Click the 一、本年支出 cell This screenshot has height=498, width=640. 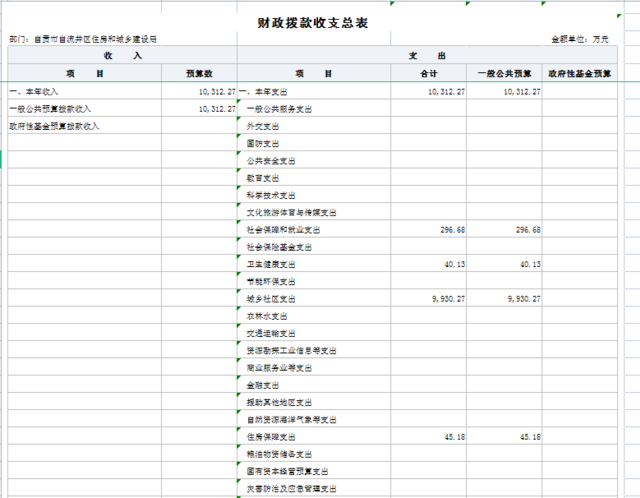click(x=267, y=91)
